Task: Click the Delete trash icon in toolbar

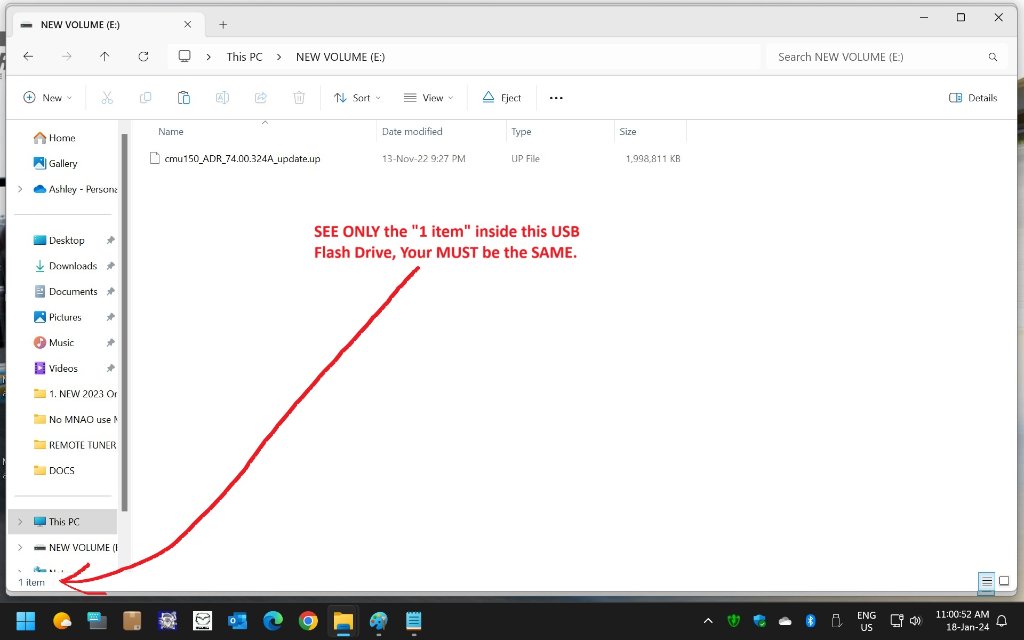Action: click(x=299, y=98)
